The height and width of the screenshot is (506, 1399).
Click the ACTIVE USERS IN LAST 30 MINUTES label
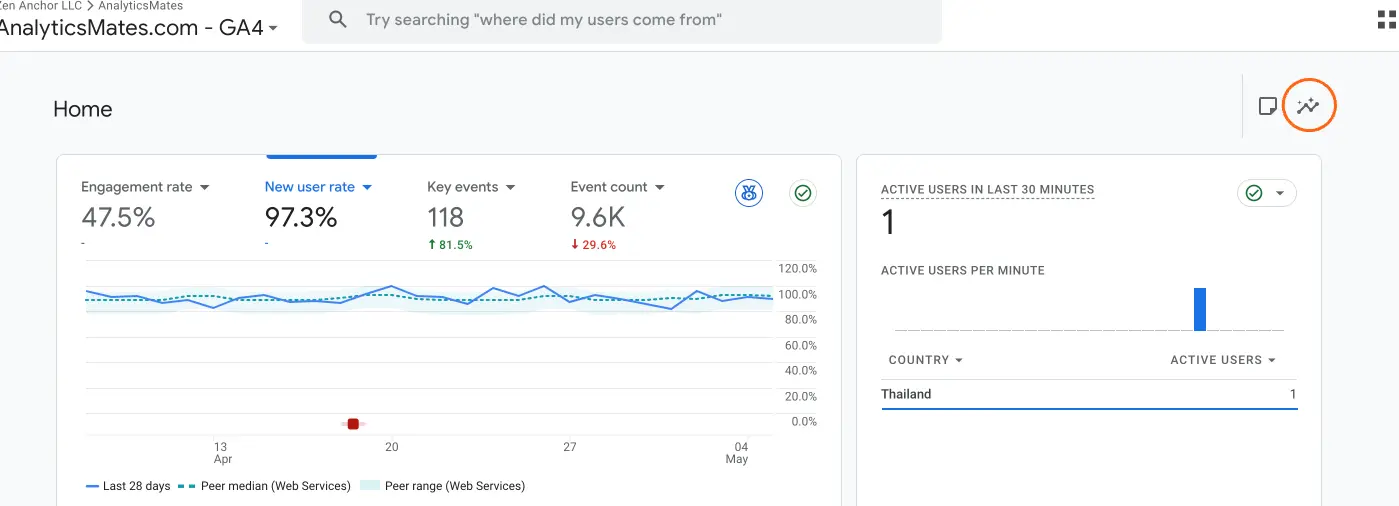click(x=987, y=189)
